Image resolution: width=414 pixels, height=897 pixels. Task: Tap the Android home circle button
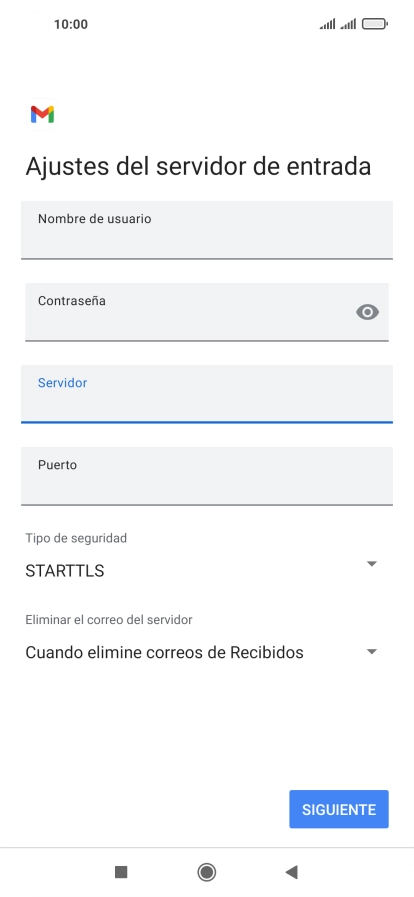coord(206,872)
